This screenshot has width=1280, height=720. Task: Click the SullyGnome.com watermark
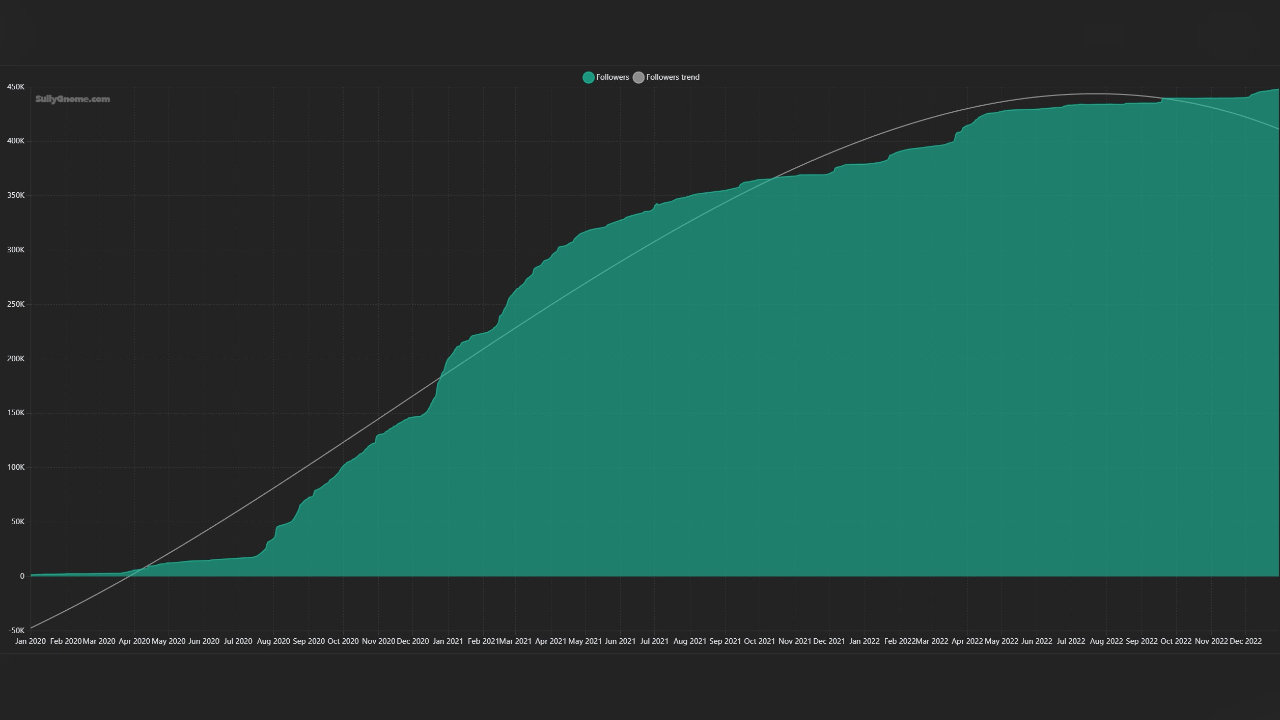tap(72, 99)
